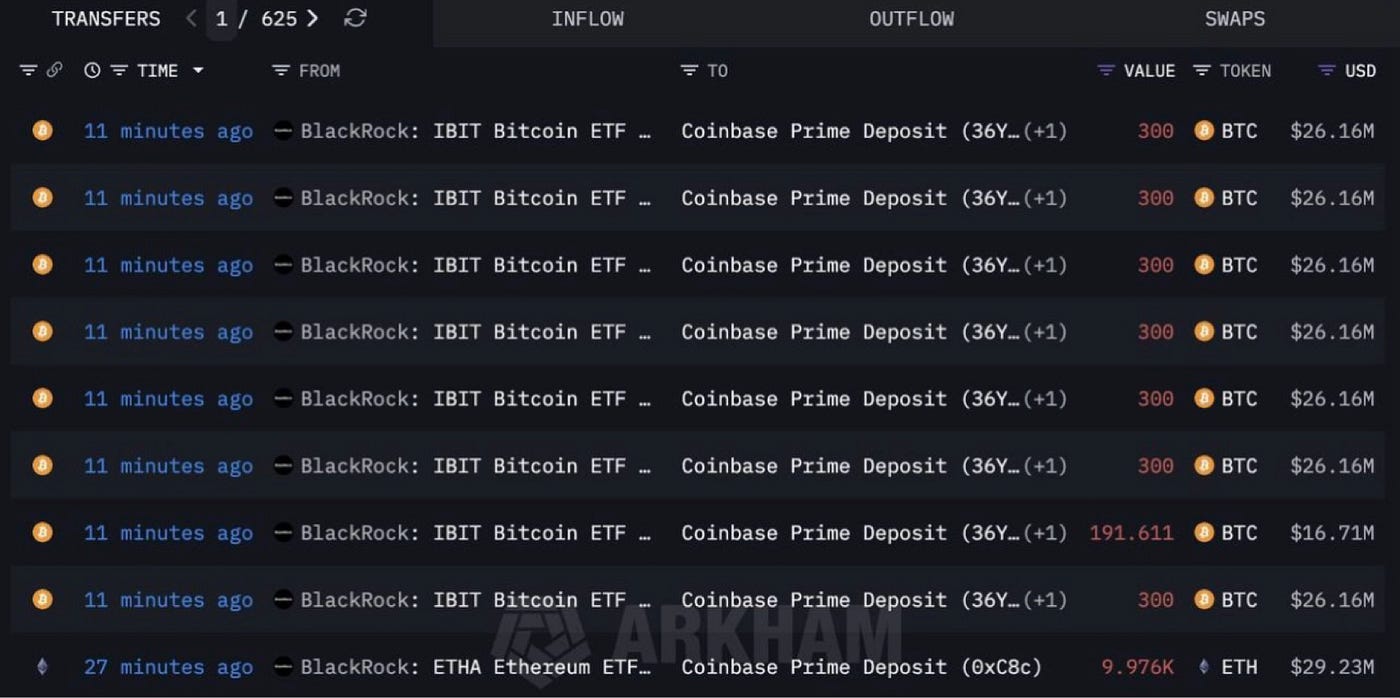Viewport: 1400px width, 698px height.
Task: Click the red 191.611 BTC value
Action: tap(1131, 533)
